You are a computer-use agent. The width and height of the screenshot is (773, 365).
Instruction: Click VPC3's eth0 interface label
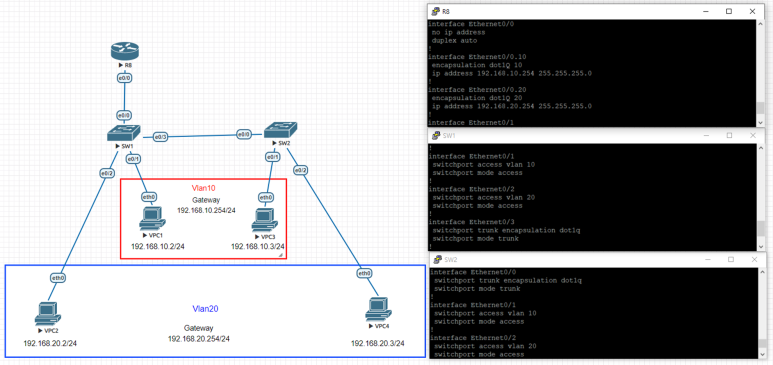265,197
